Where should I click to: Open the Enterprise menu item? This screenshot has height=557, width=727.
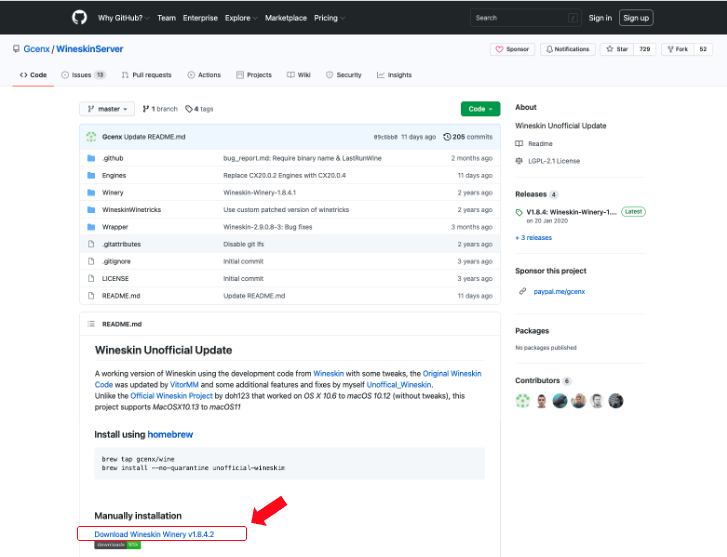200,18
